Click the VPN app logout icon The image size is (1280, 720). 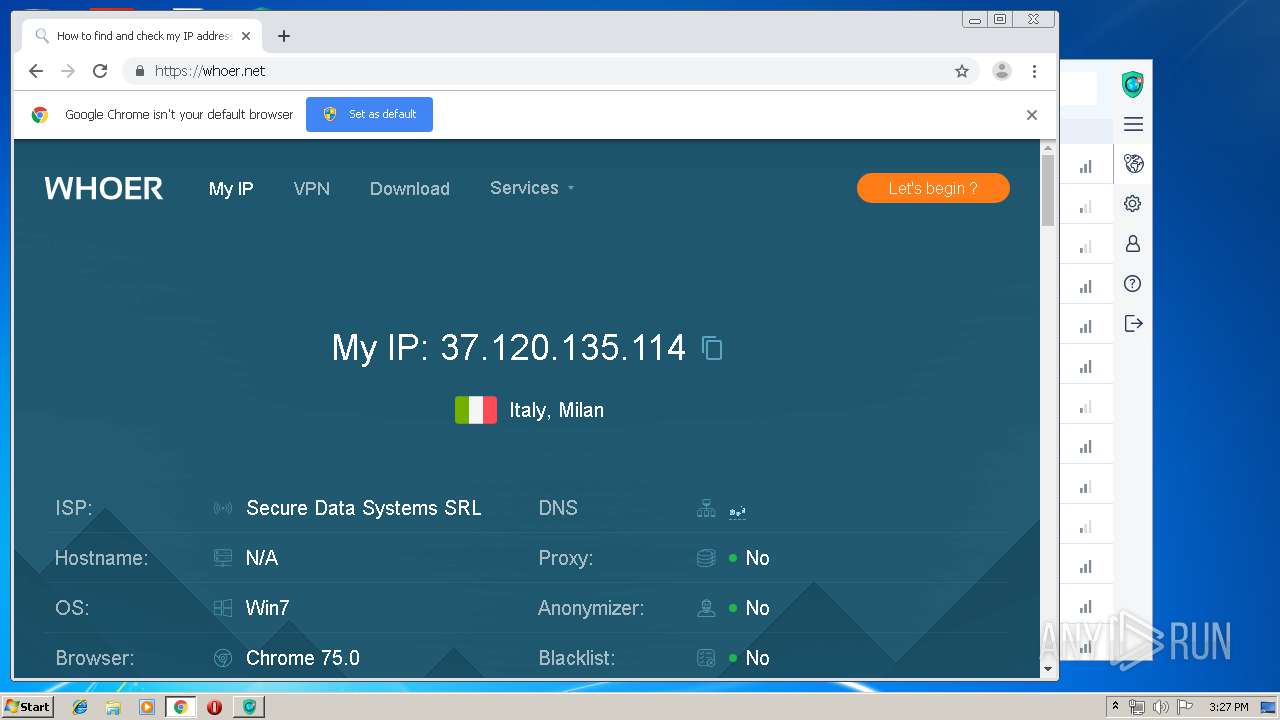[1133, 324]
